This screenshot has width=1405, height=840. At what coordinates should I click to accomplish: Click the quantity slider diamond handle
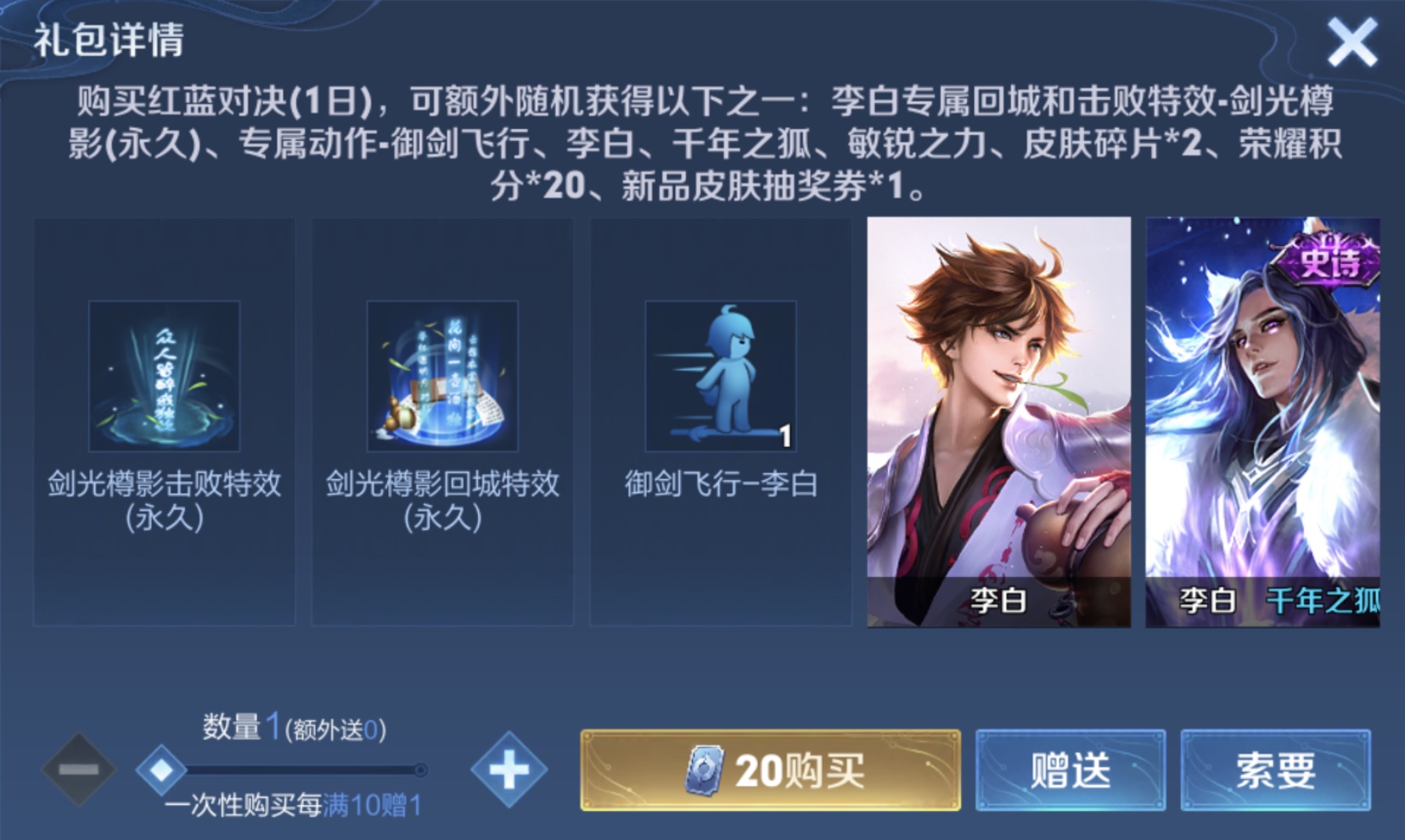pyautogui.click(x=161, y=770)
